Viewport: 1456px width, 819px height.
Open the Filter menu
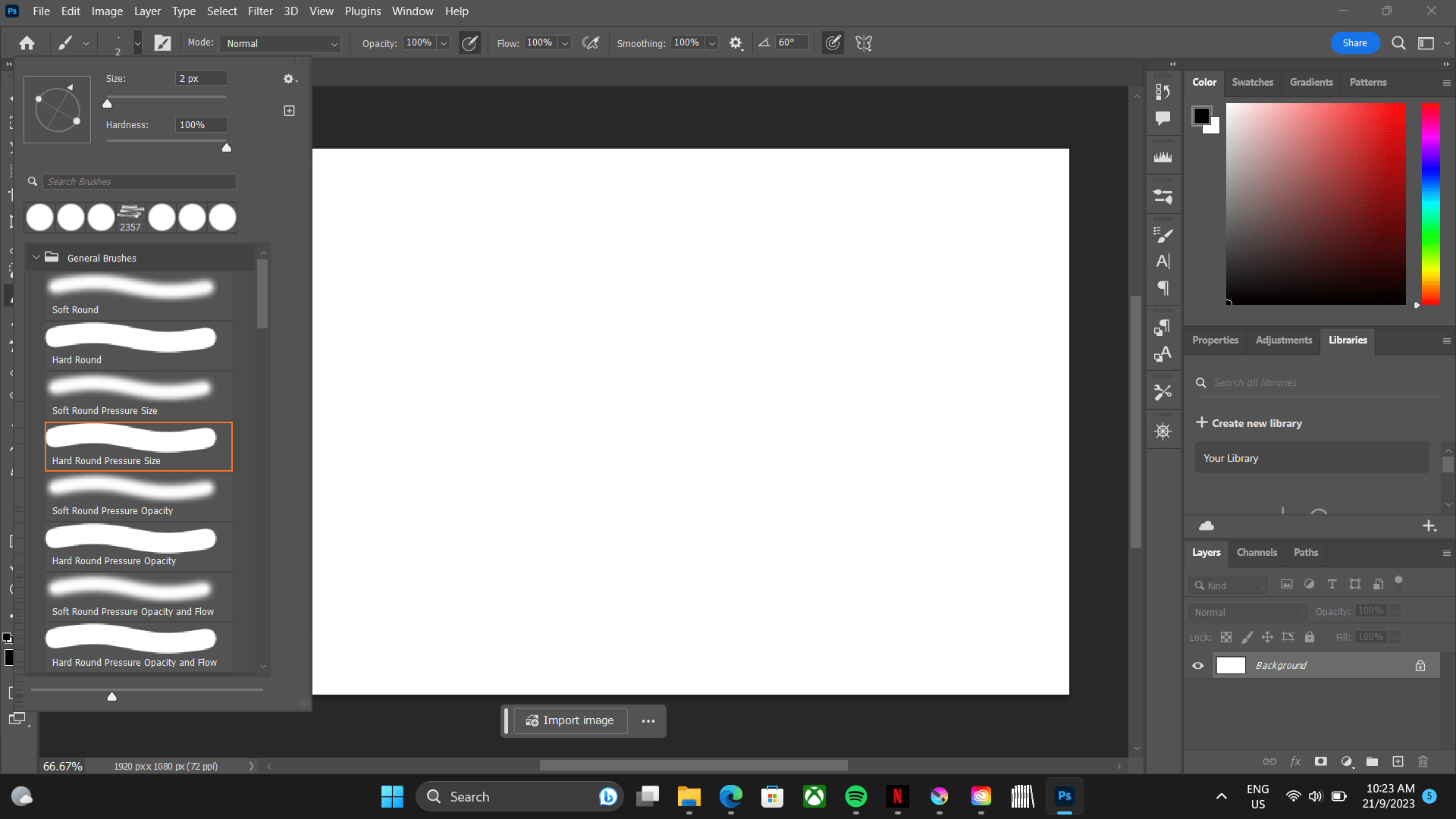click(260, 11)
